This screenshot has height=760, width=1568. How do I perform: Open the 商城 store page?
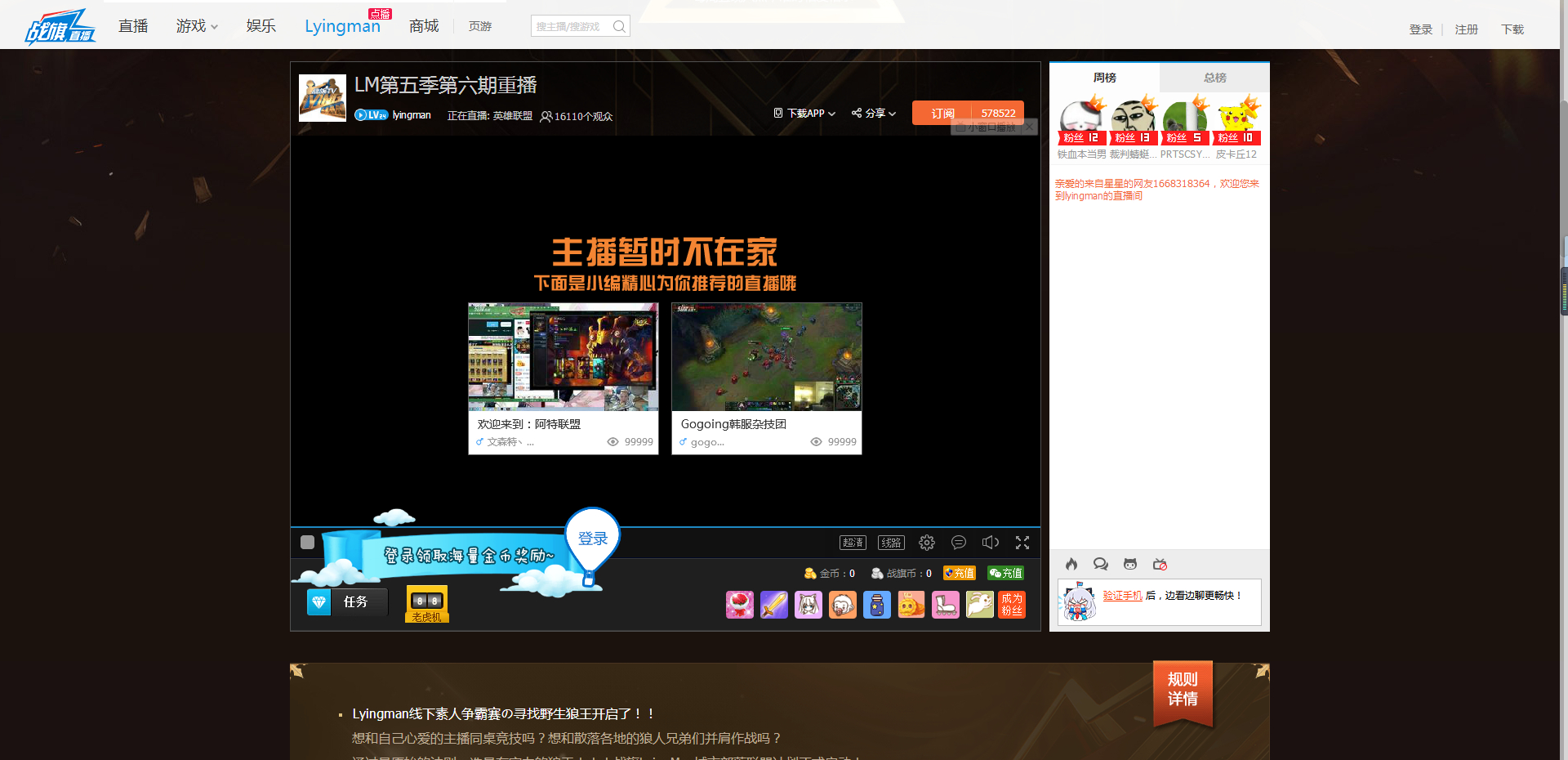424,26
